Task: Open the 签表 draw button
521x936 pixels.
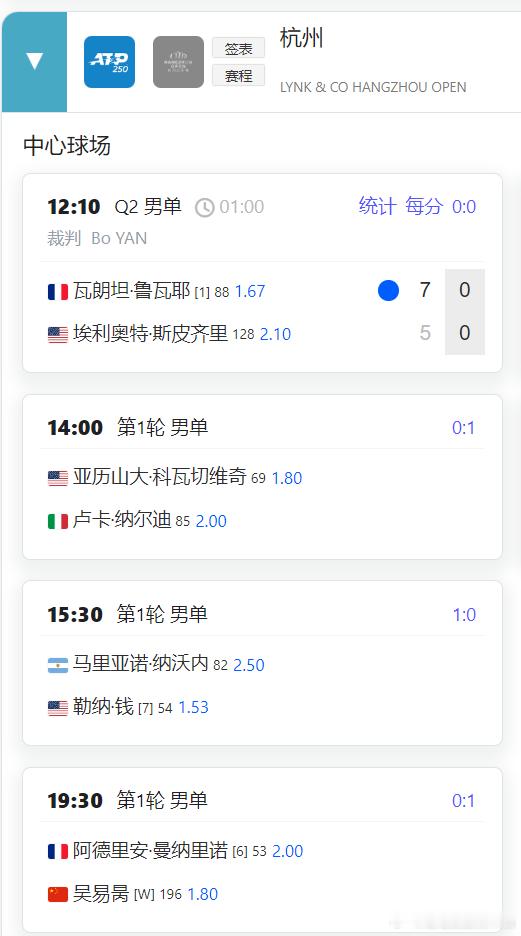Action: click(238, 48)
